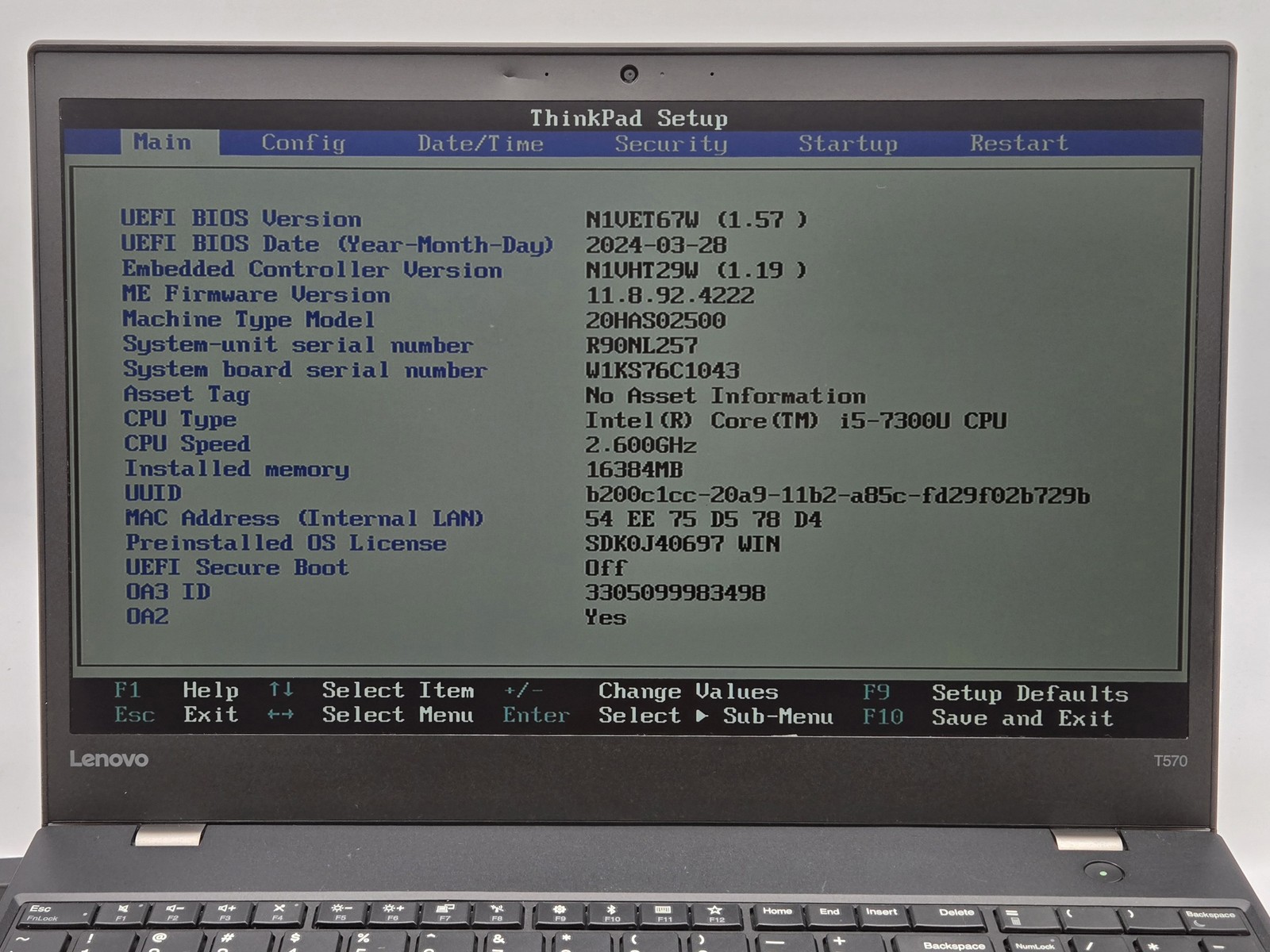Click Installed memory label
This screenshot has height=952, width=1270.
click(237, 469)
